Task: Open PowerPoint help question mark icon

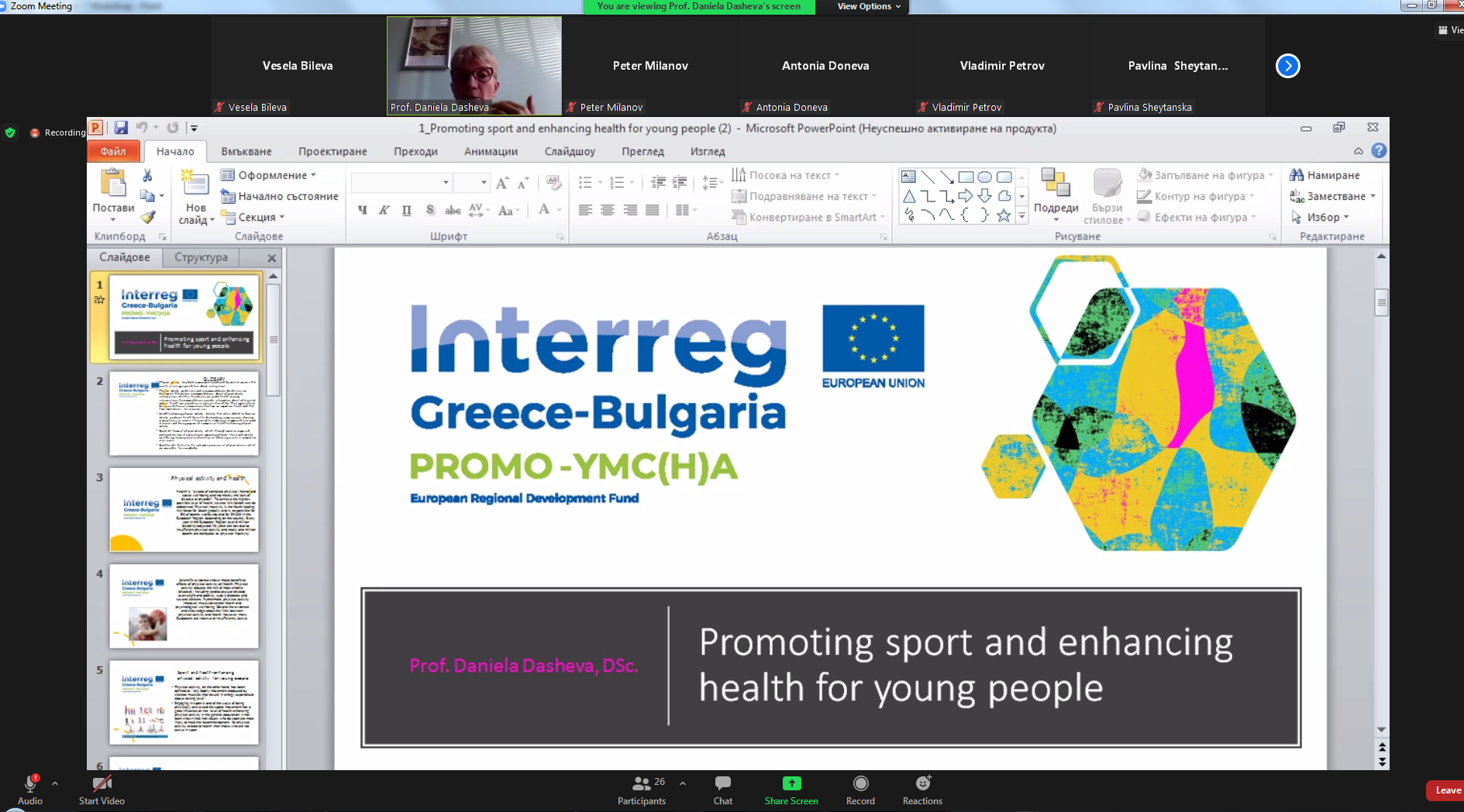Action: 1379,151
